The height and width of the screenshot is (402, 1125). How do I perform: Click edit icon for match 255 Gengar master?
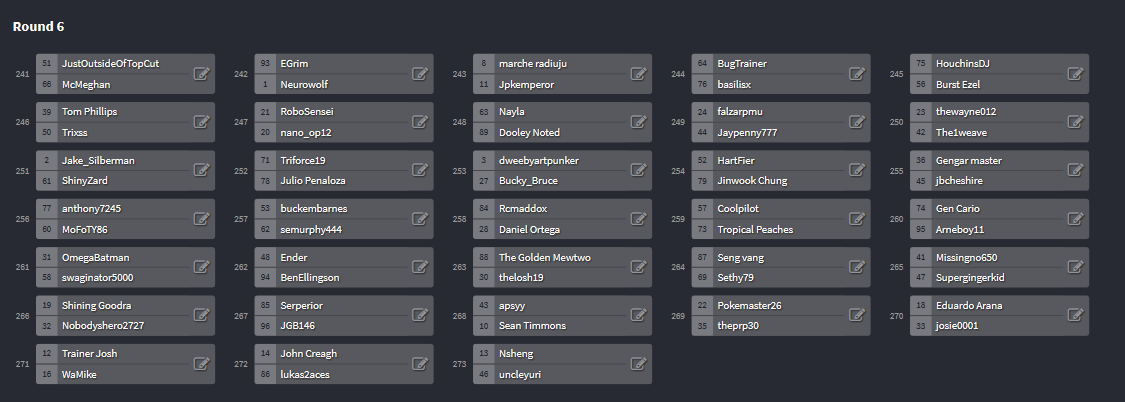pos(1075,170)
